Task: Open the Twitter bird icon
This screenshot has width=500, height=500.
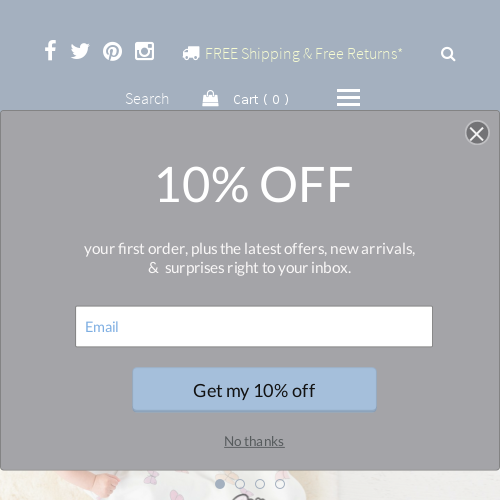Action: 80,51
